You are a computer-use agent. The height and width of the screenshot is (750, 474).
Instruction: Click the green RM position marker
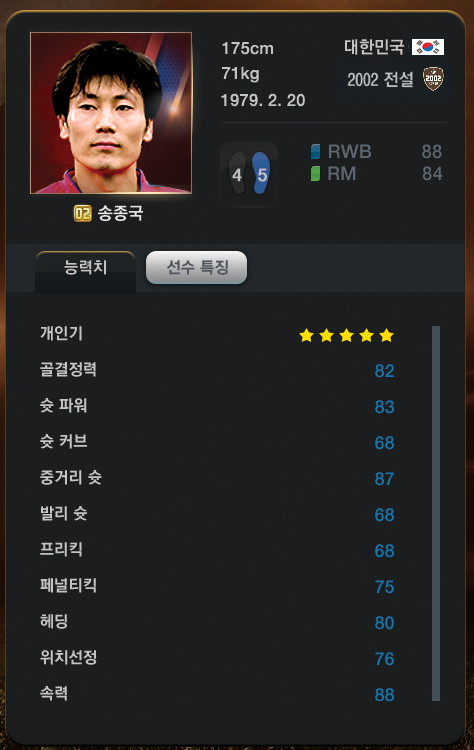click(315, 174)
